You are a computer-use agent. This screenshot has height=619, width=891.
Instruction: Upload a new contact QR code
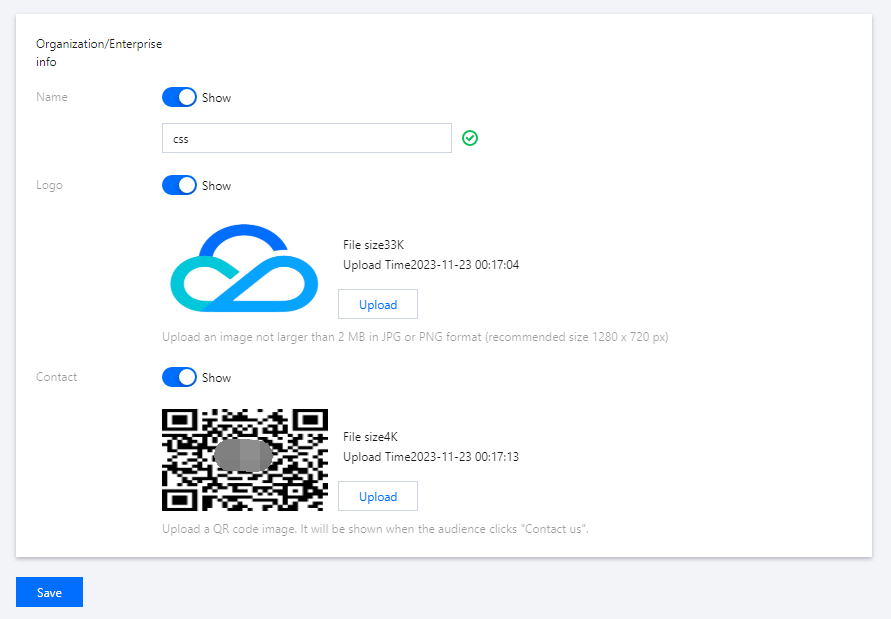tap(377, 496)
